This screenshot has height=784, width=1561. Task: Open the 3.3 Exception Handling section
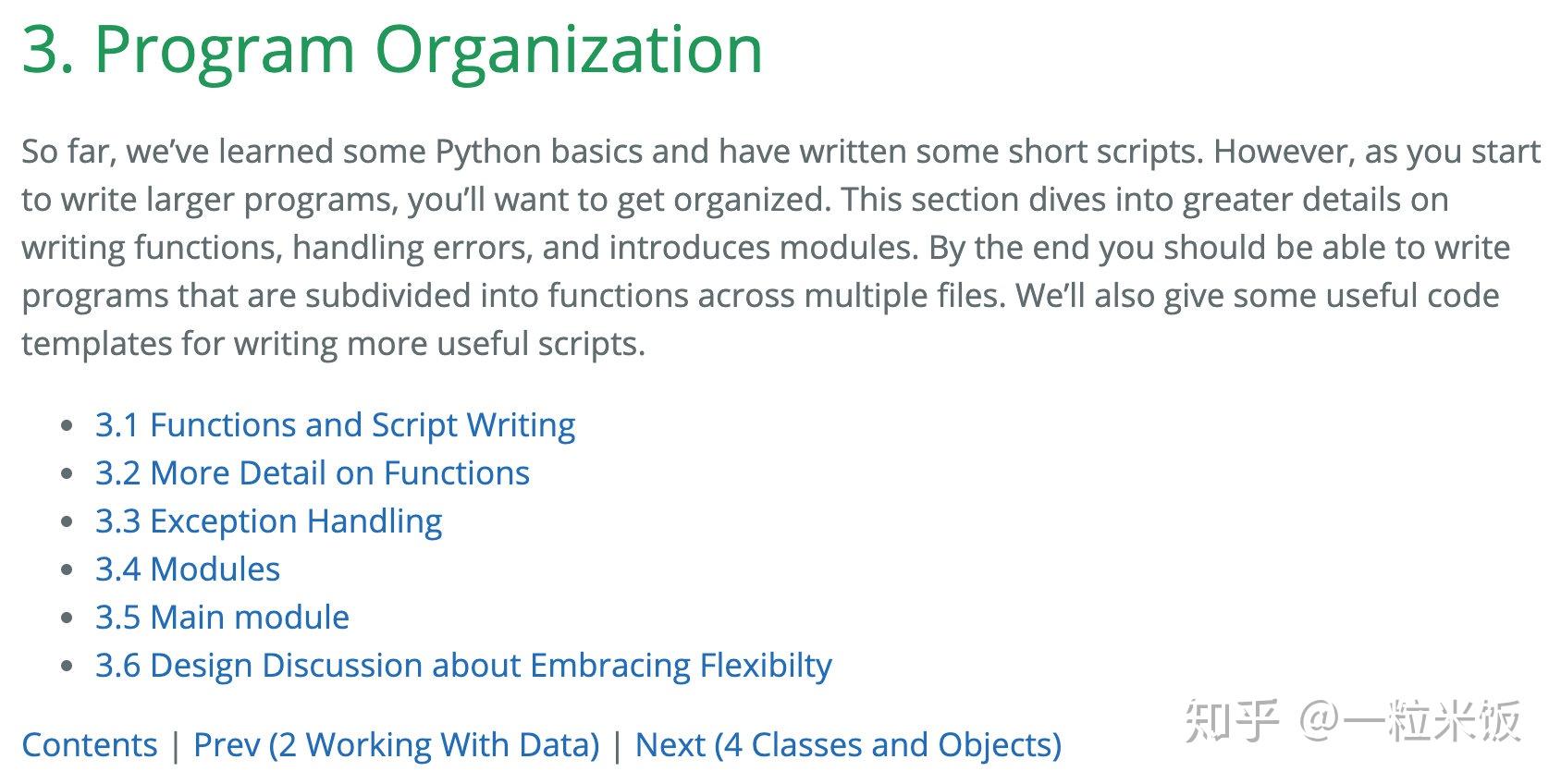(268, 521)
